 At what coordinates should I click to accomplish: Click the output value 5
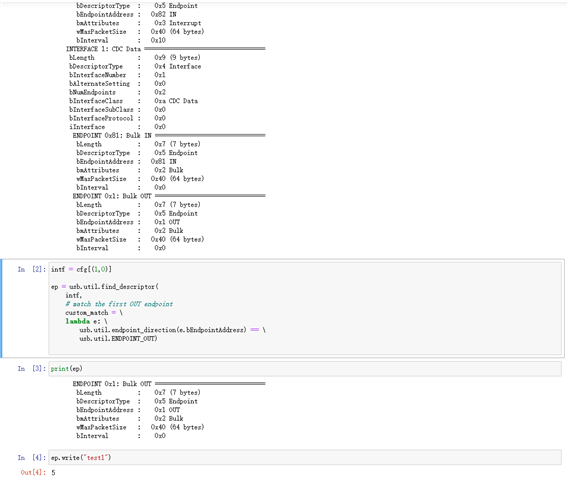click(x=53, y=473)
